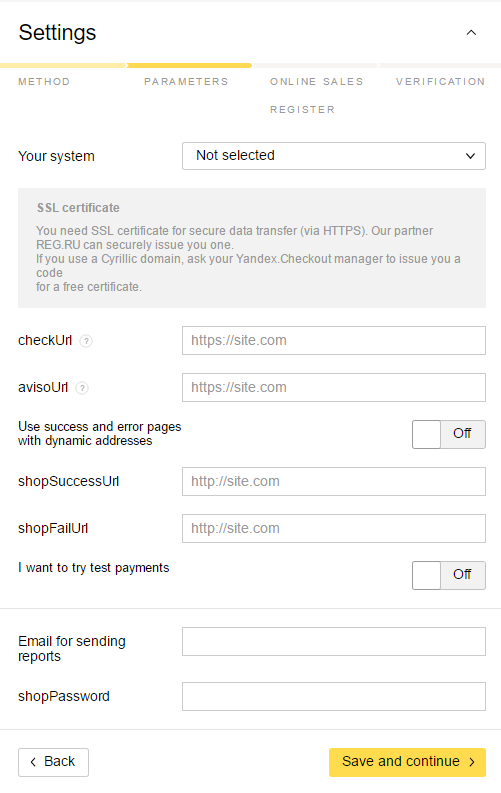The width and height of the screenshot is (501, 793).
Task: Click the dropdown arrow beside Not selected
Action: click(470, 156)
